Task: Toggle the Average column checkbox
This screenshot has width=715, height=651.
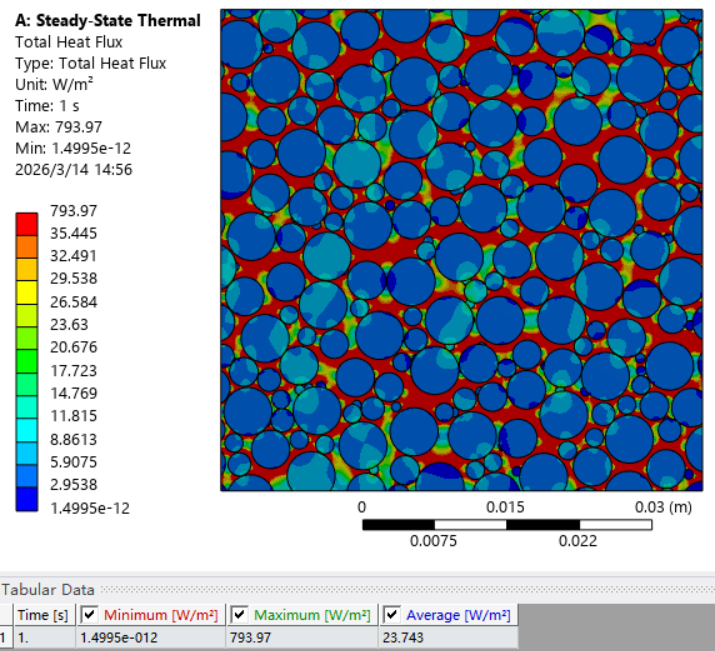Action: [392, 615]
